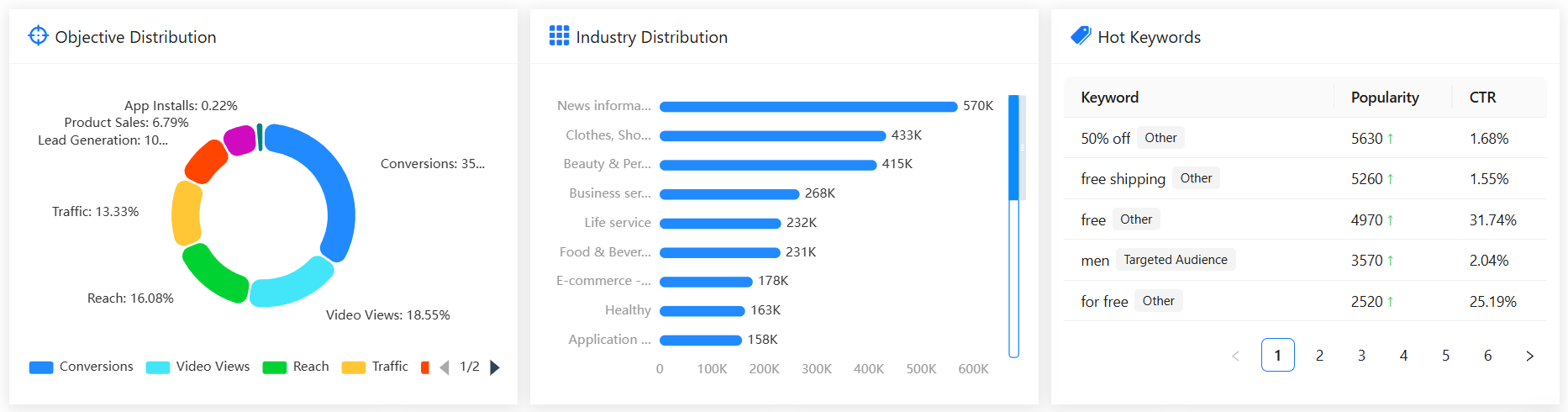Click next page chevron in keywords pagination
The height and width of the screenshot is (412, 1568).
pyautogui.click(x=1529, y=356)
